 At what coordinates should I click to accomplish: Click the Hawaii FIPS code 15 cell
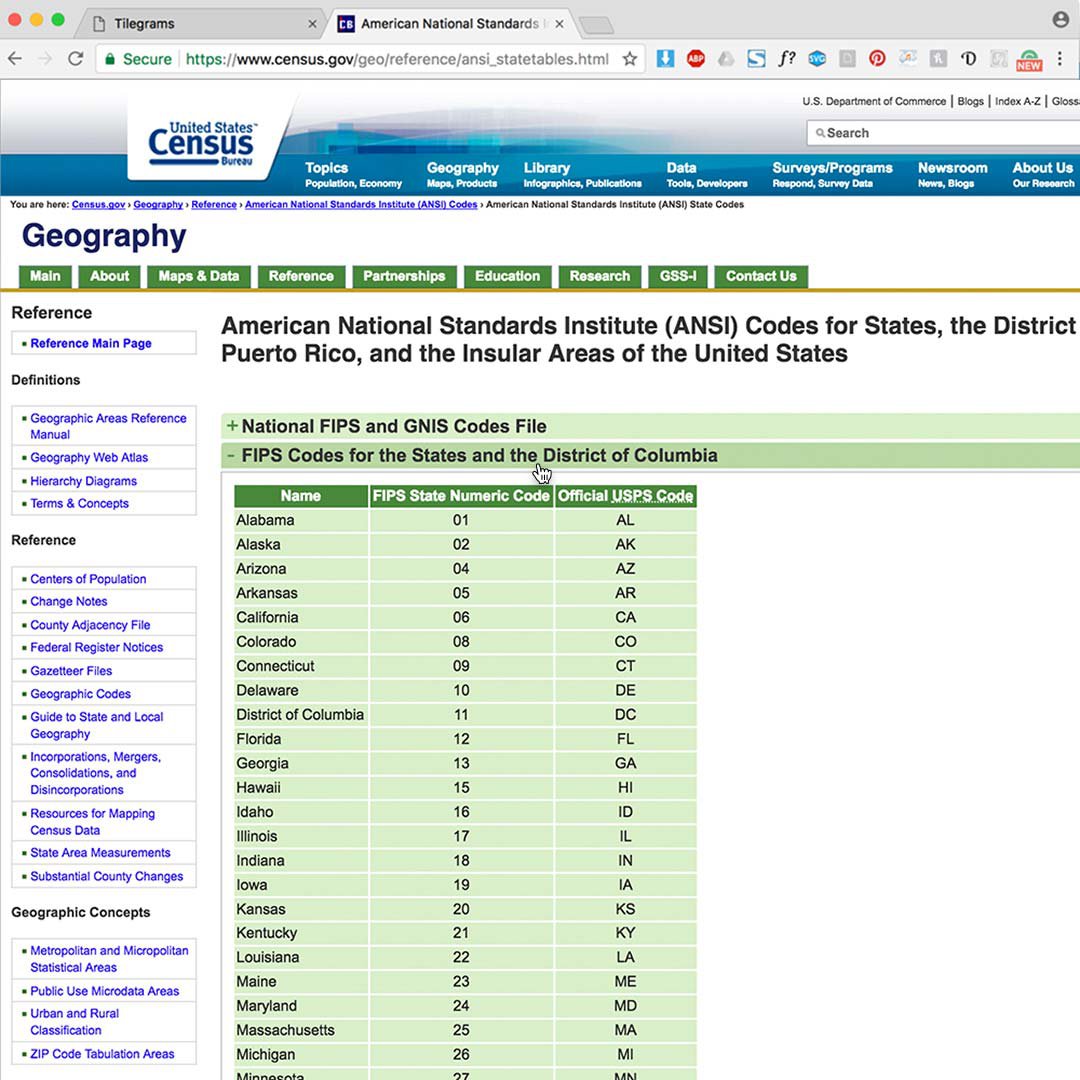(x=461, y=788)
